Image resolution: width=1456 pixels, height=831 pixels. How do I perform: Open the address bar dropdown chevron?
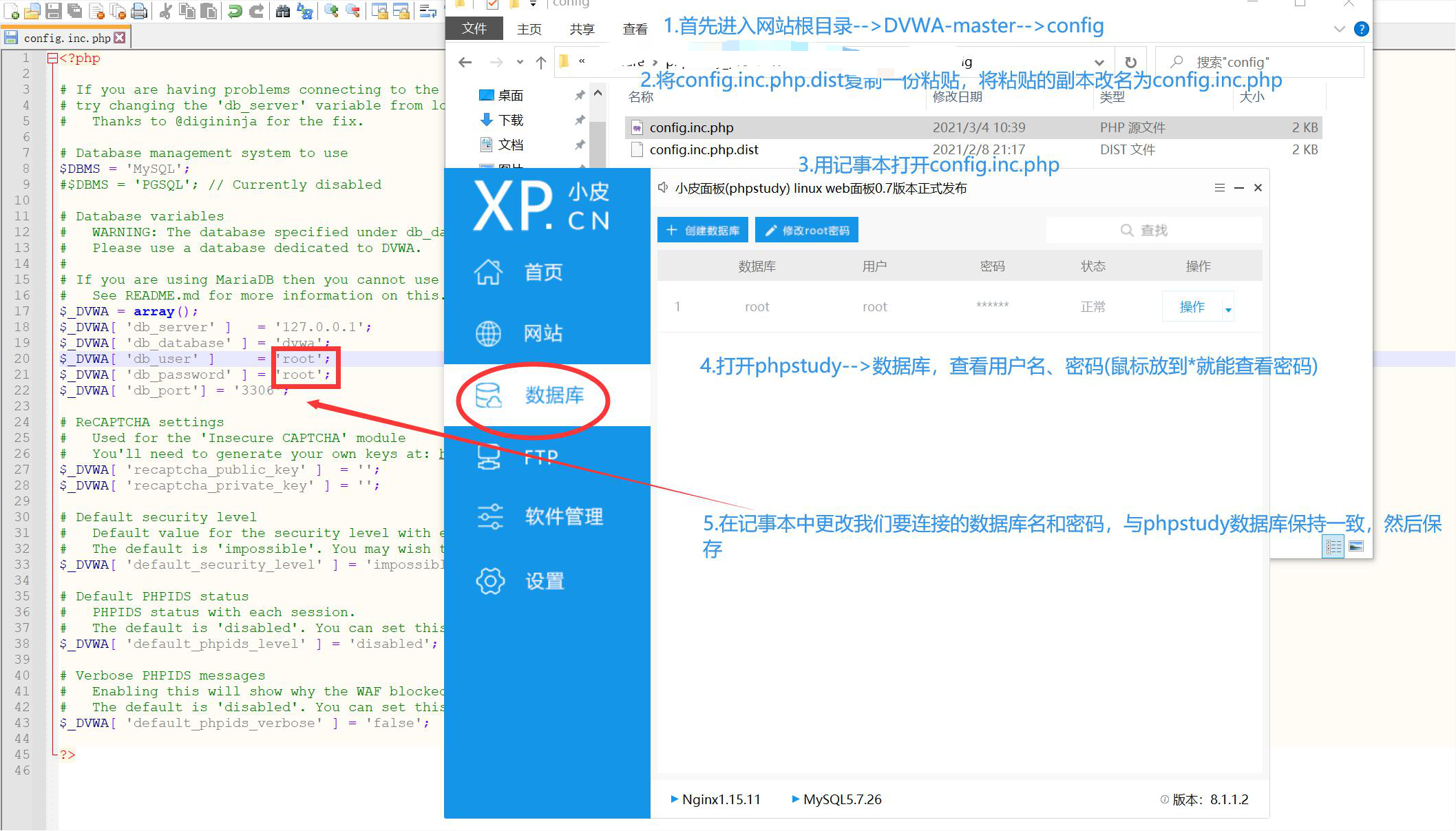coord(1101,62)
